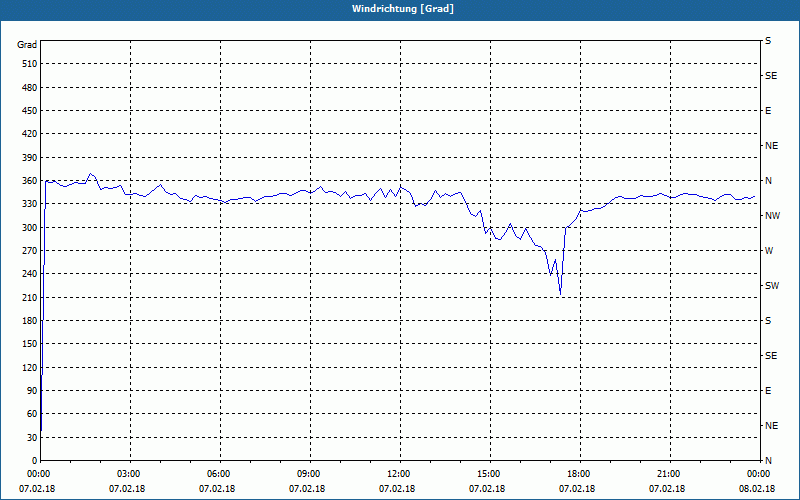The width and height of the screenshot is (800, 500).
Task: Click the 270 label on the degree axis
Action: point(30,251)
